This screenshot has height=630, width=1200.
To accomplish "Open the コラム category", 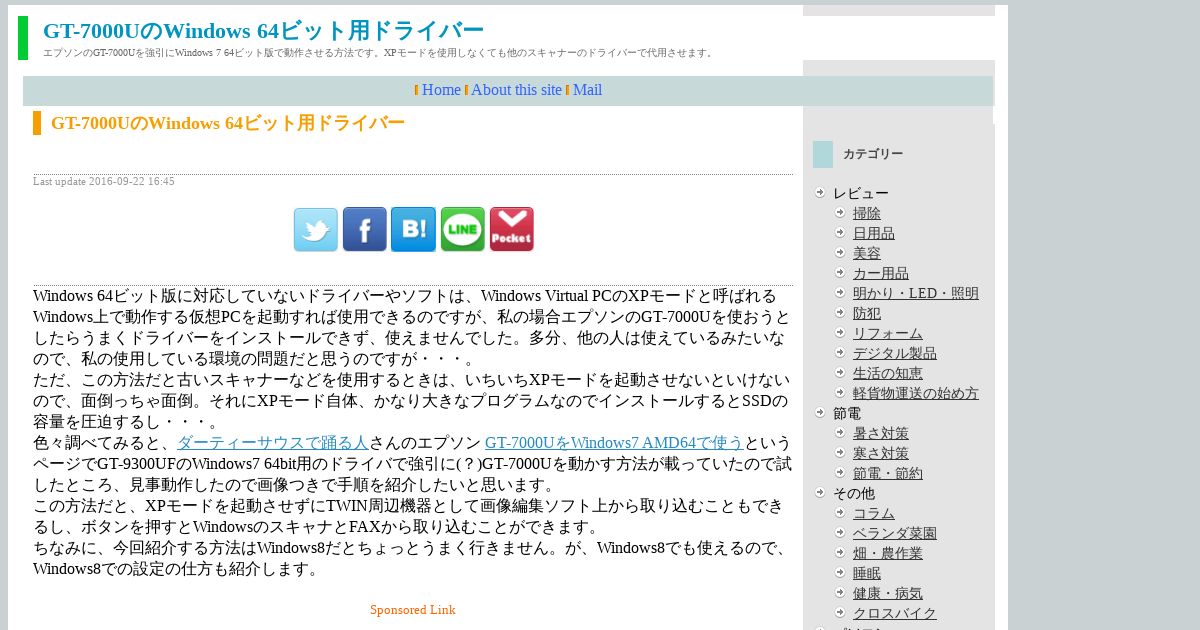I will click(874, 513).
